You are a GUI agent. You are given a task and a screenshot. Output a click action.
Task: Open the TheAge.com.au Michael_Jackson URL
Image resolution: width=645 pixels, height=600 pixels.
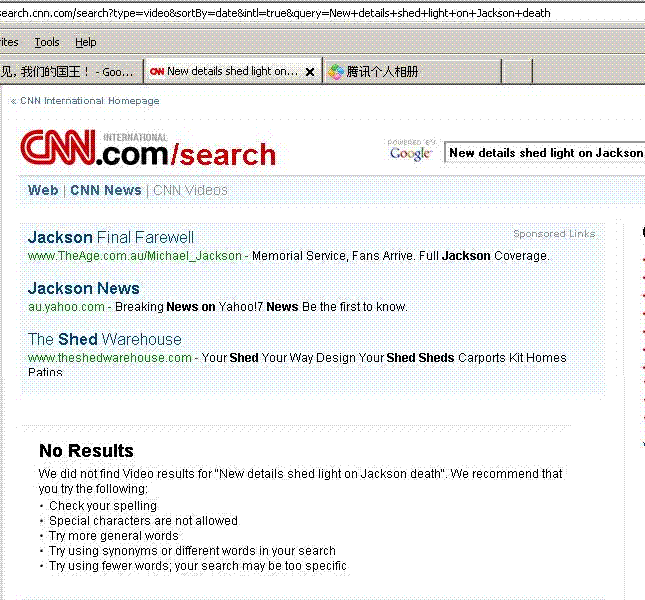pyautogui.click(x=135, y=256)
